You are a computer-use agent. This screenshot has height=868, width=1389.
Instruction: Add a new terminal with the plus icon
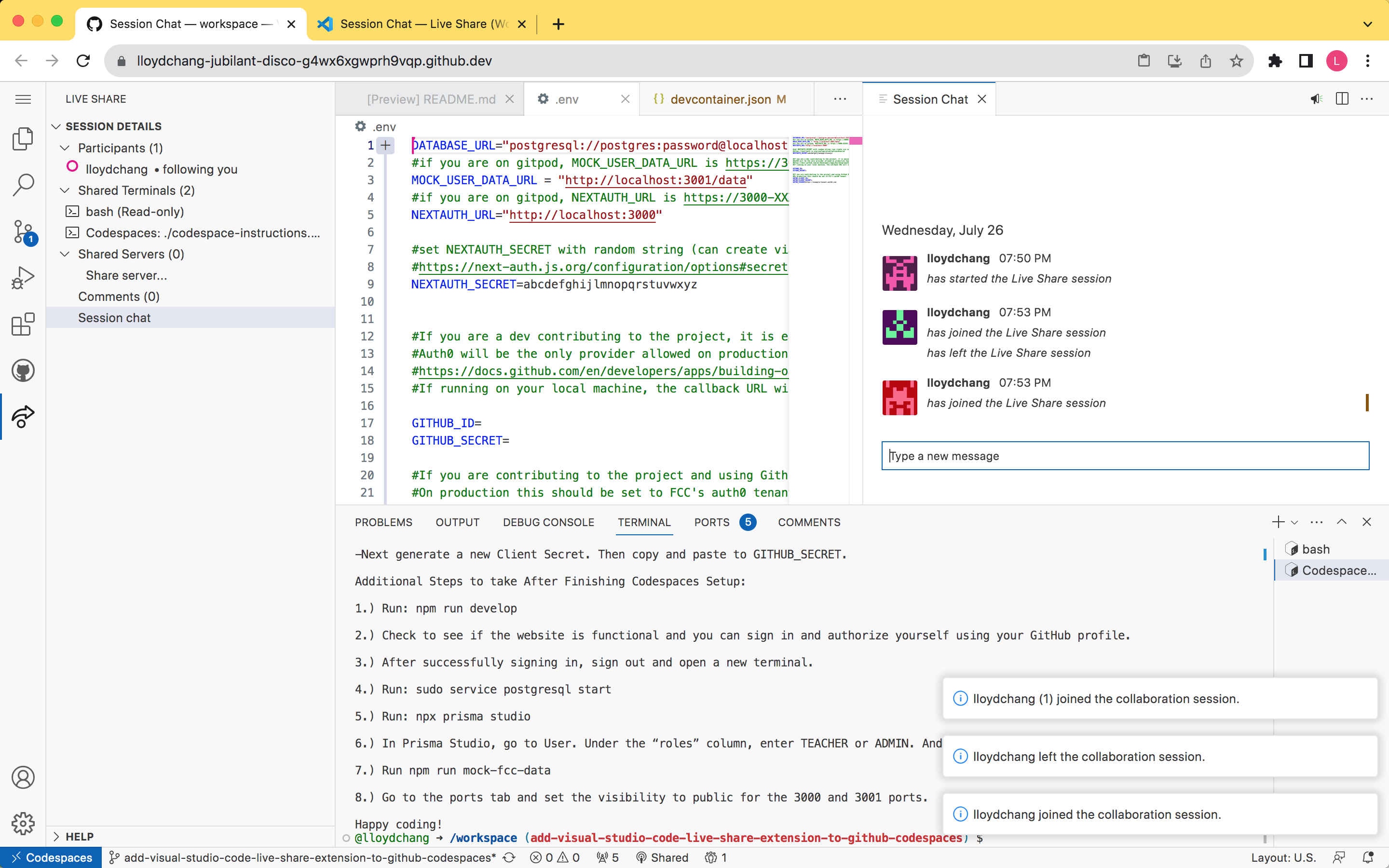[x=1279, y=522]
